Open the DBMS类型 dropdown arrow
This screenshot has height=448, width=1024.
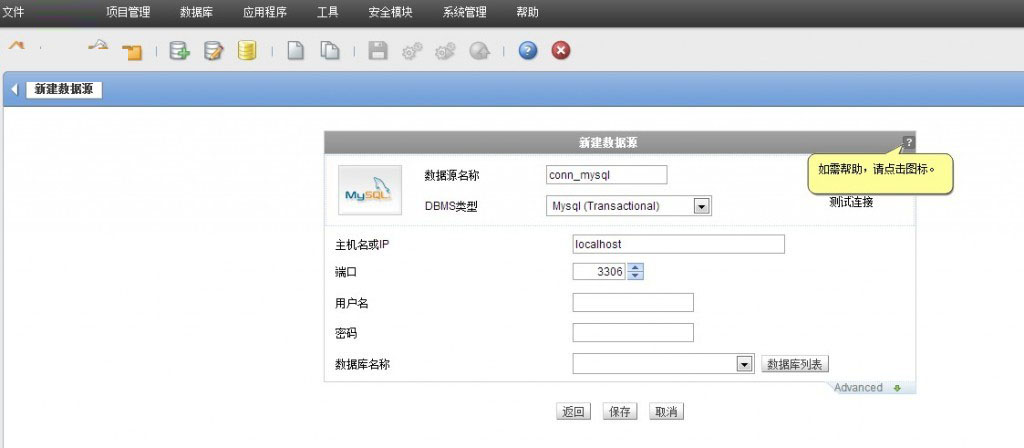(701, 206)
